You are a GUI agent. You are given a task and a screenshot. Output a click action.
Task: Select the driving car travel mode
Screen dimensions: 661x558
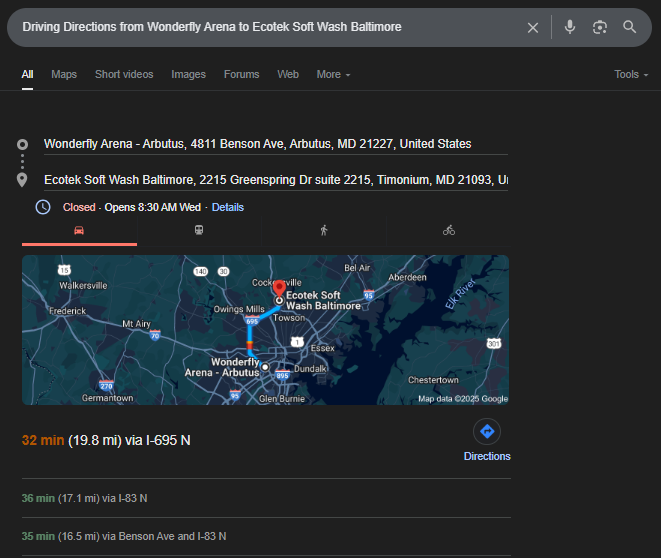79,231
